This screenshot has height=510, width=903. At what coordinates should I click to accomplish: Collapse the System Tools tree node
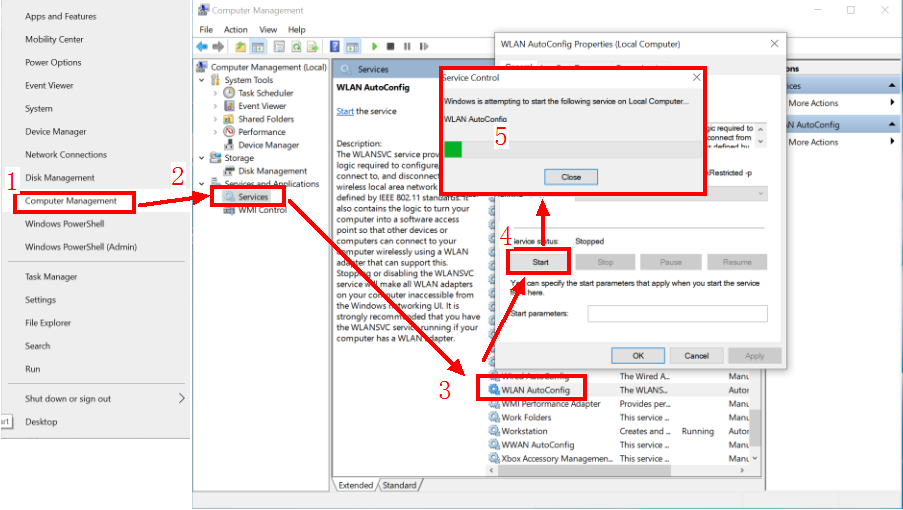coord(204,80)
